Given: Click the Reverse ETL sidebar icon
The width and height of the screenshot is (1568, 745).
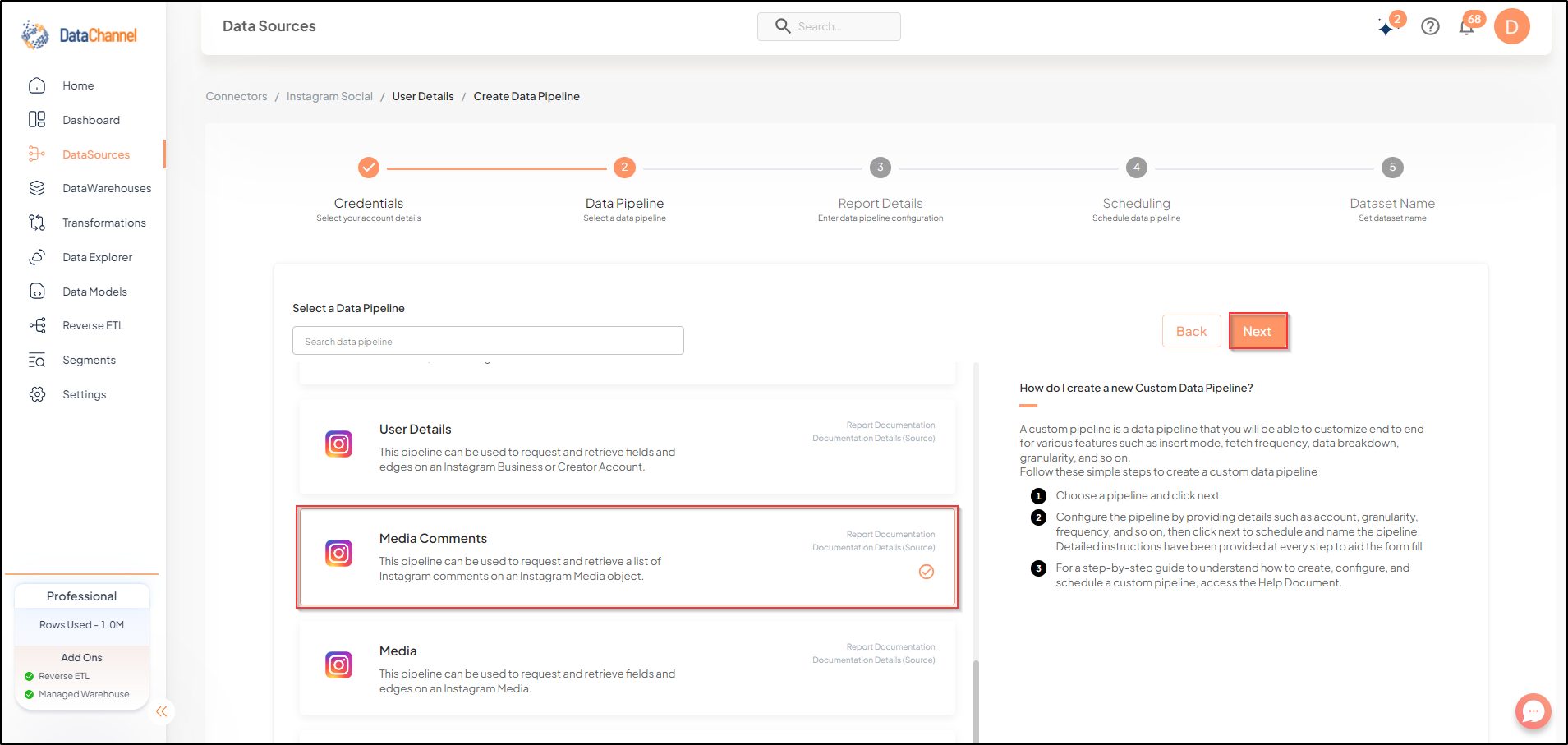Looking at the screenshot, I should point(37,325).
